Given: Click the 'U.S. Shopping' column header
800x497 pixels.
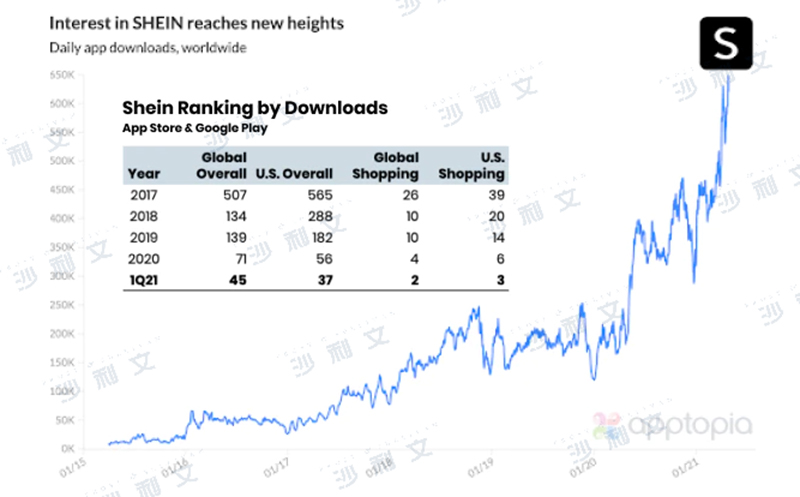Looking at the screenshot, I should [x=471, y=166].
